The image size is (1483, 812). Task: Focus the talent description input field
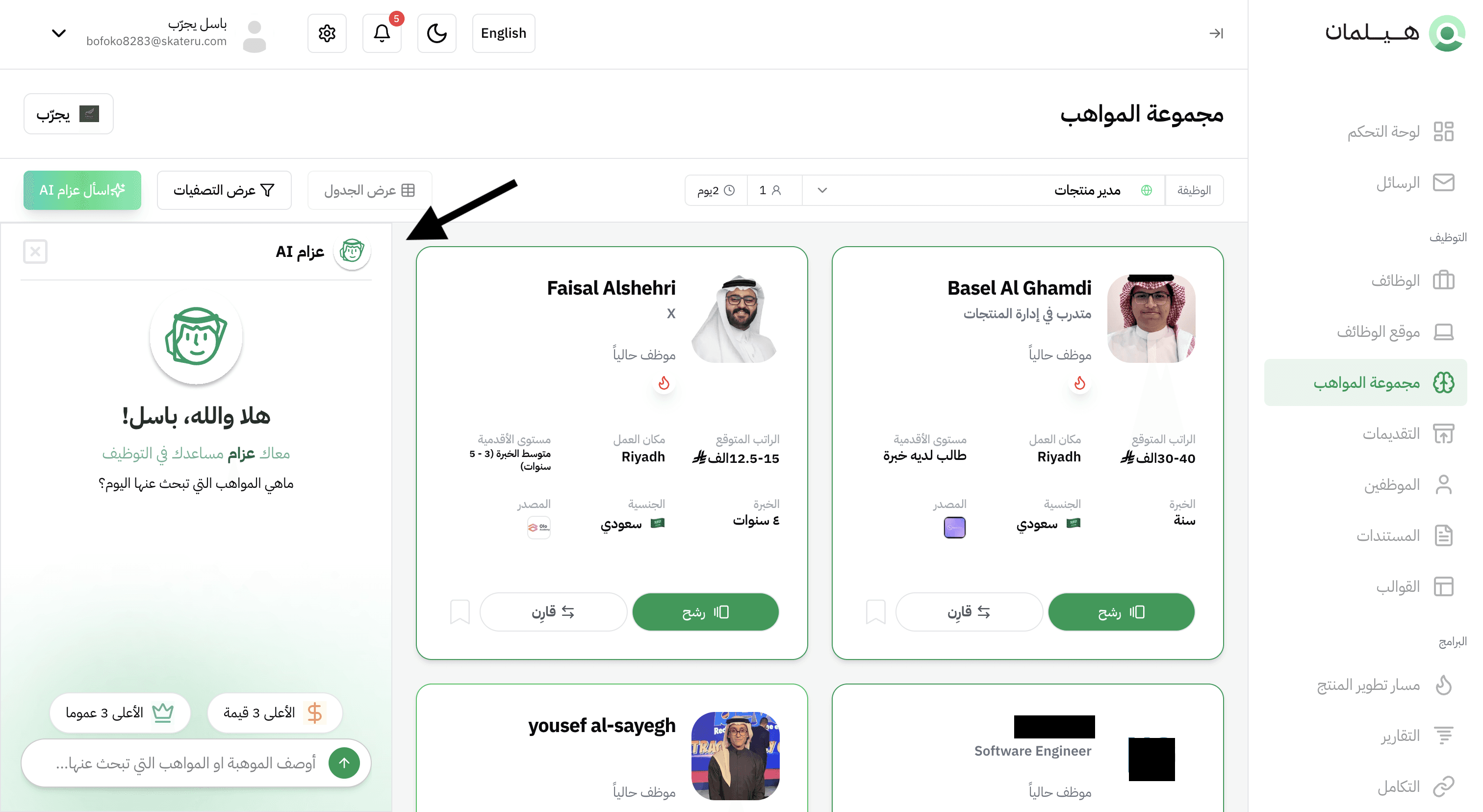point(185,763)
